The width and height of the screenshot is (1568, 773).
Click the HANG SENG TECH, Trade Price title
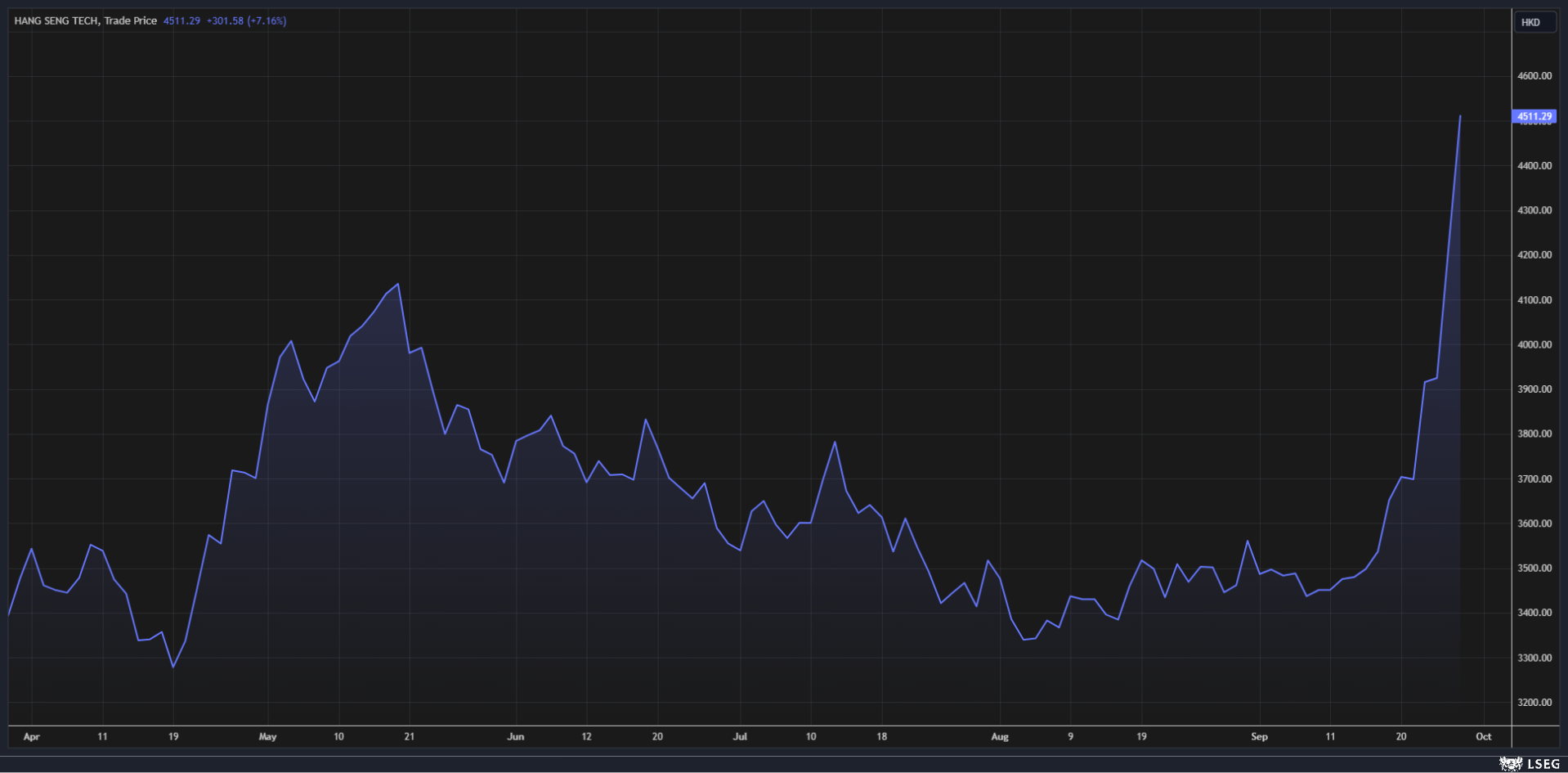[85, 20]
